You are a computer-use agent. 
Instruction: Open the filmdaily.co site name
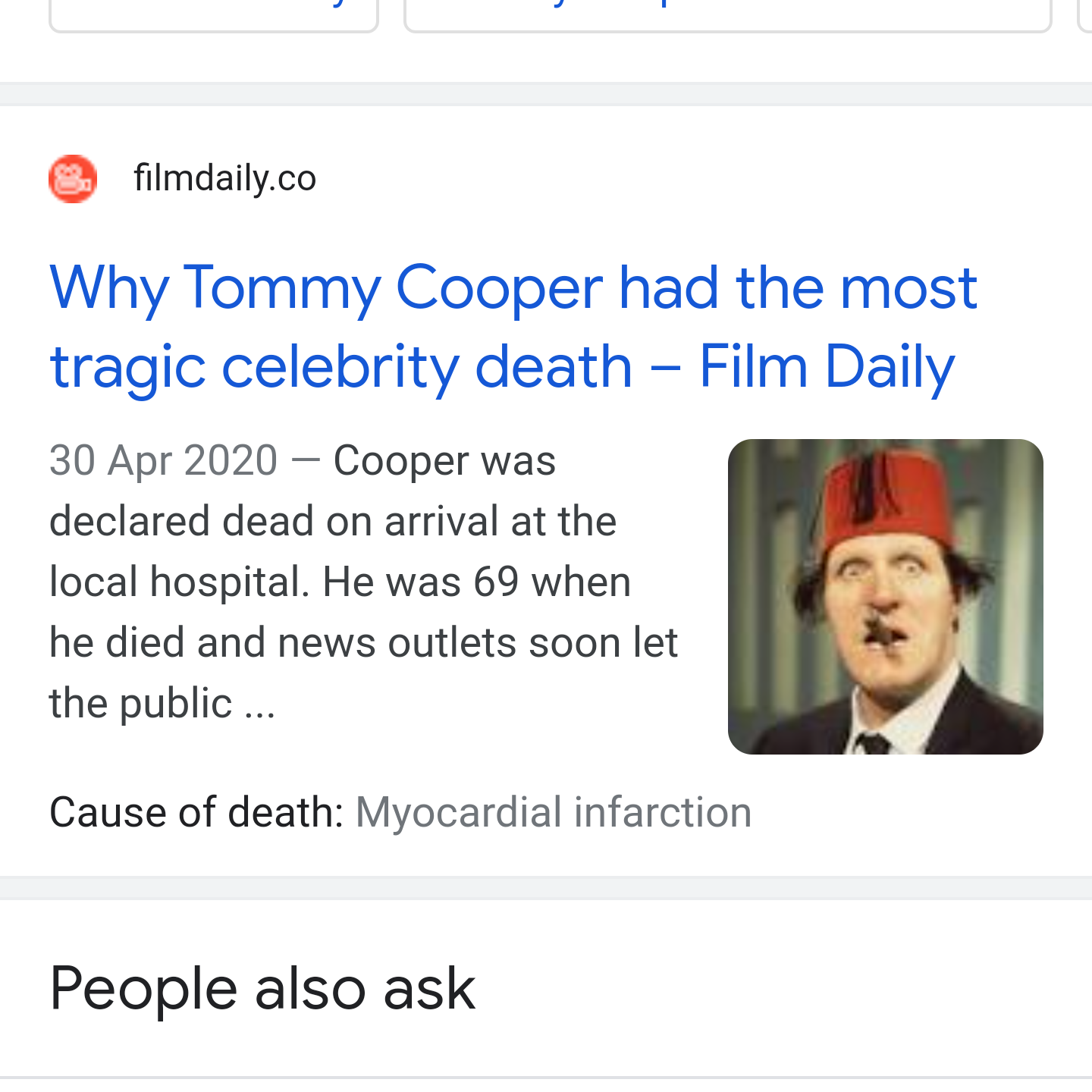[224, 179]
